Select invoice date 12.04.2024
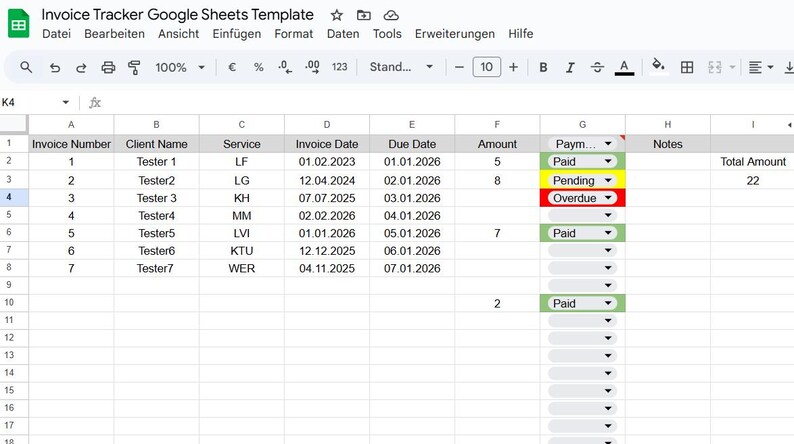 (327, 180)
